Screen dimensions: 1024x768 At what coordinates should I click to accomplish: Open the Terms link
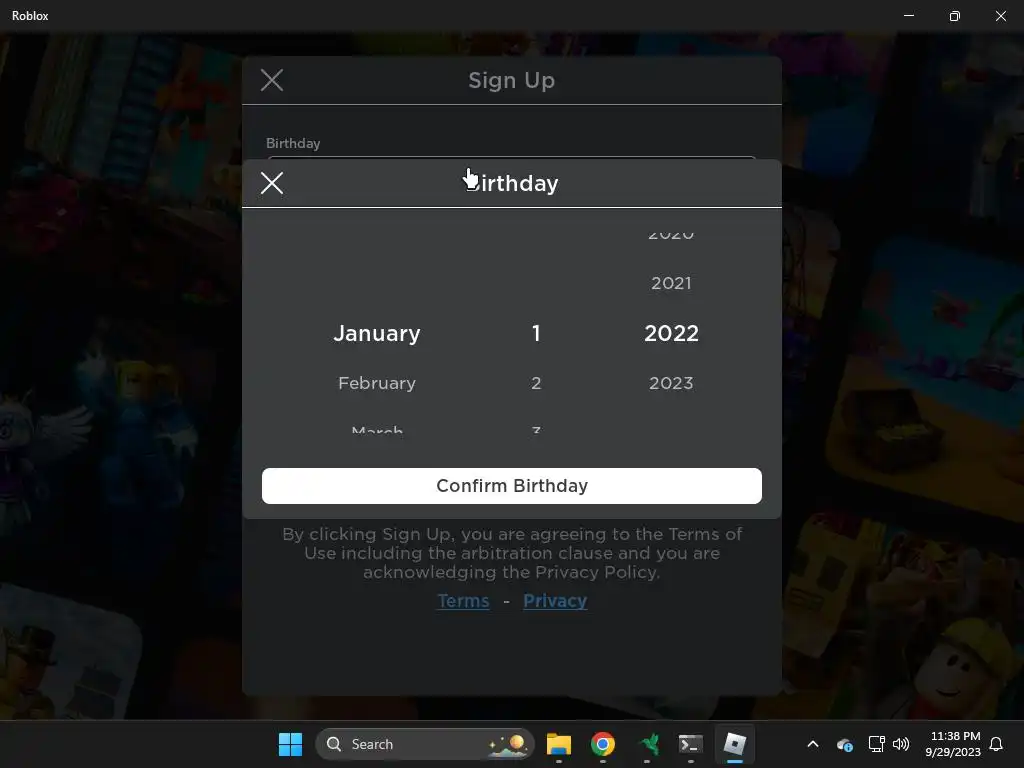click(463, 601)
